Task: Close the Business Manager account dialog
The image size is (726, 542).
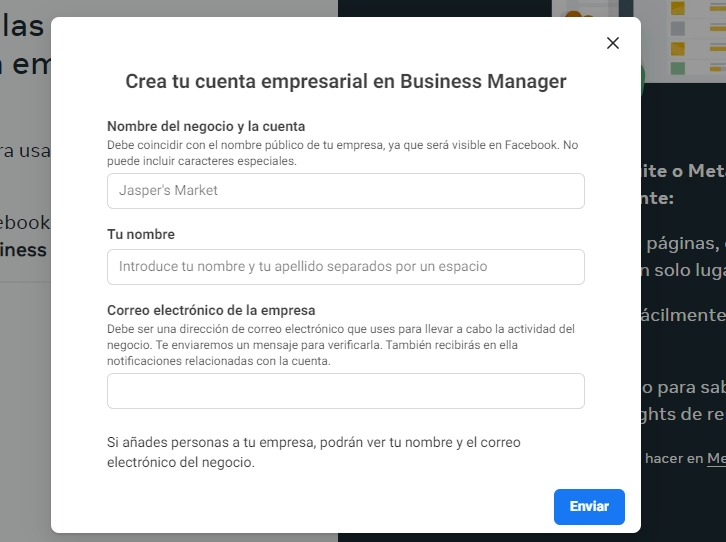Action: click(613, 43)
